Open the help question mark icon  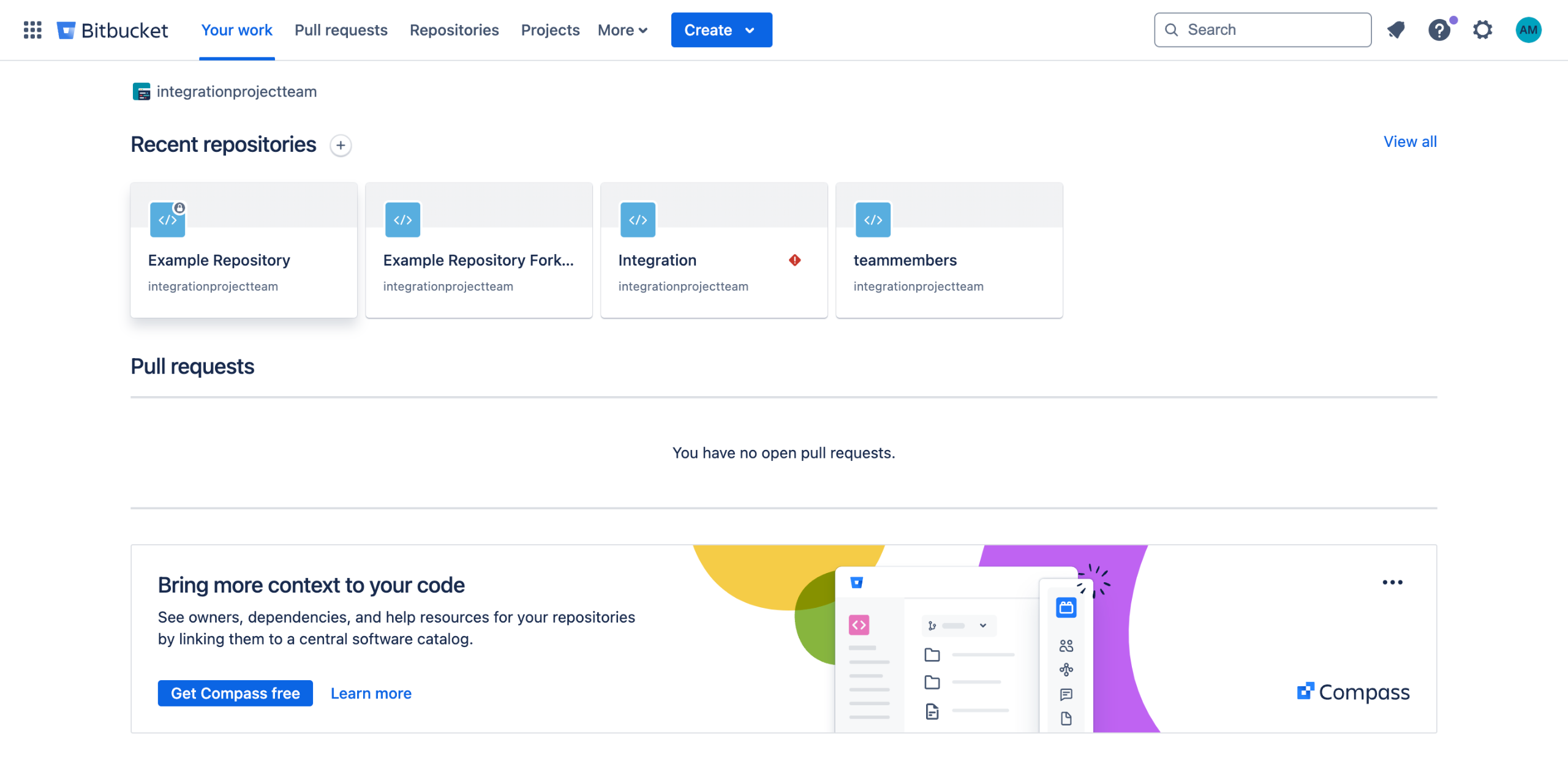pos(1439,29)
